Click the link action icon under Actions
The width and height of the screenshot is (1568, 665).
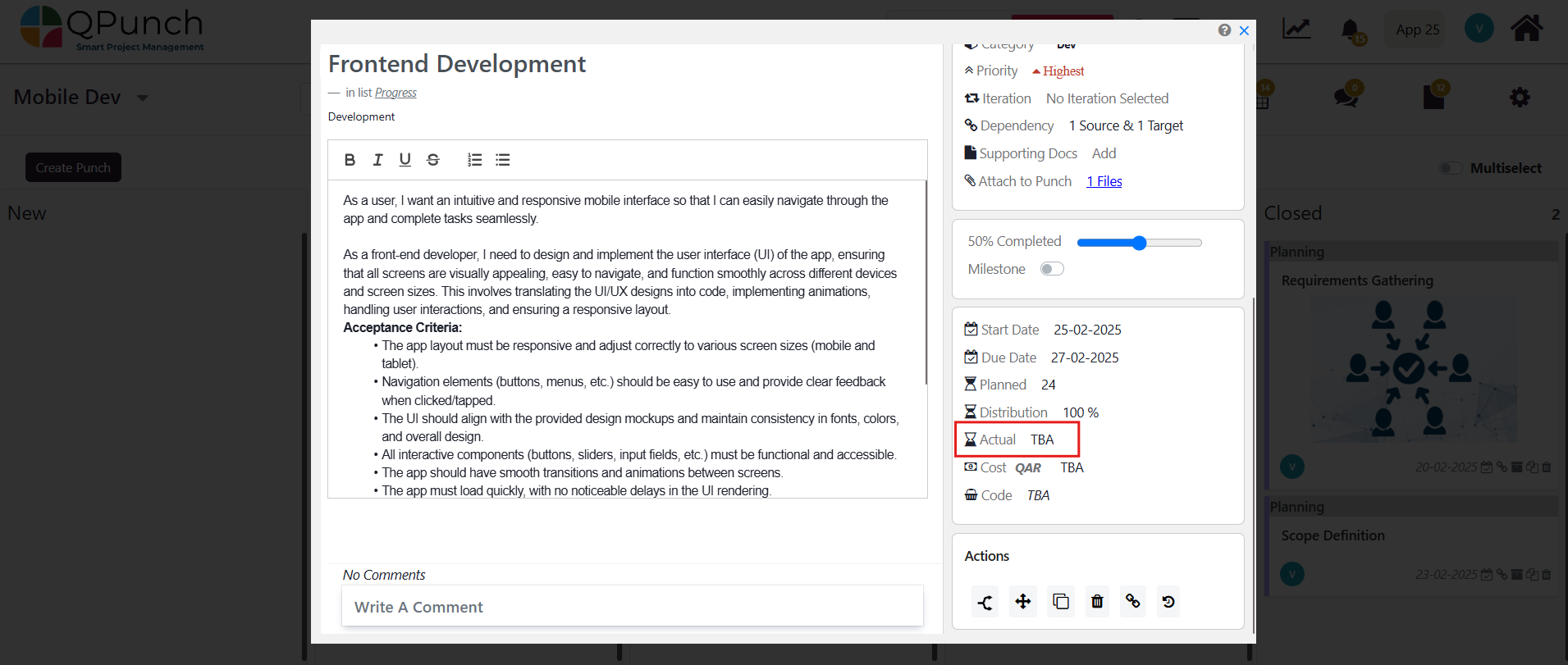coord(1133,602)
